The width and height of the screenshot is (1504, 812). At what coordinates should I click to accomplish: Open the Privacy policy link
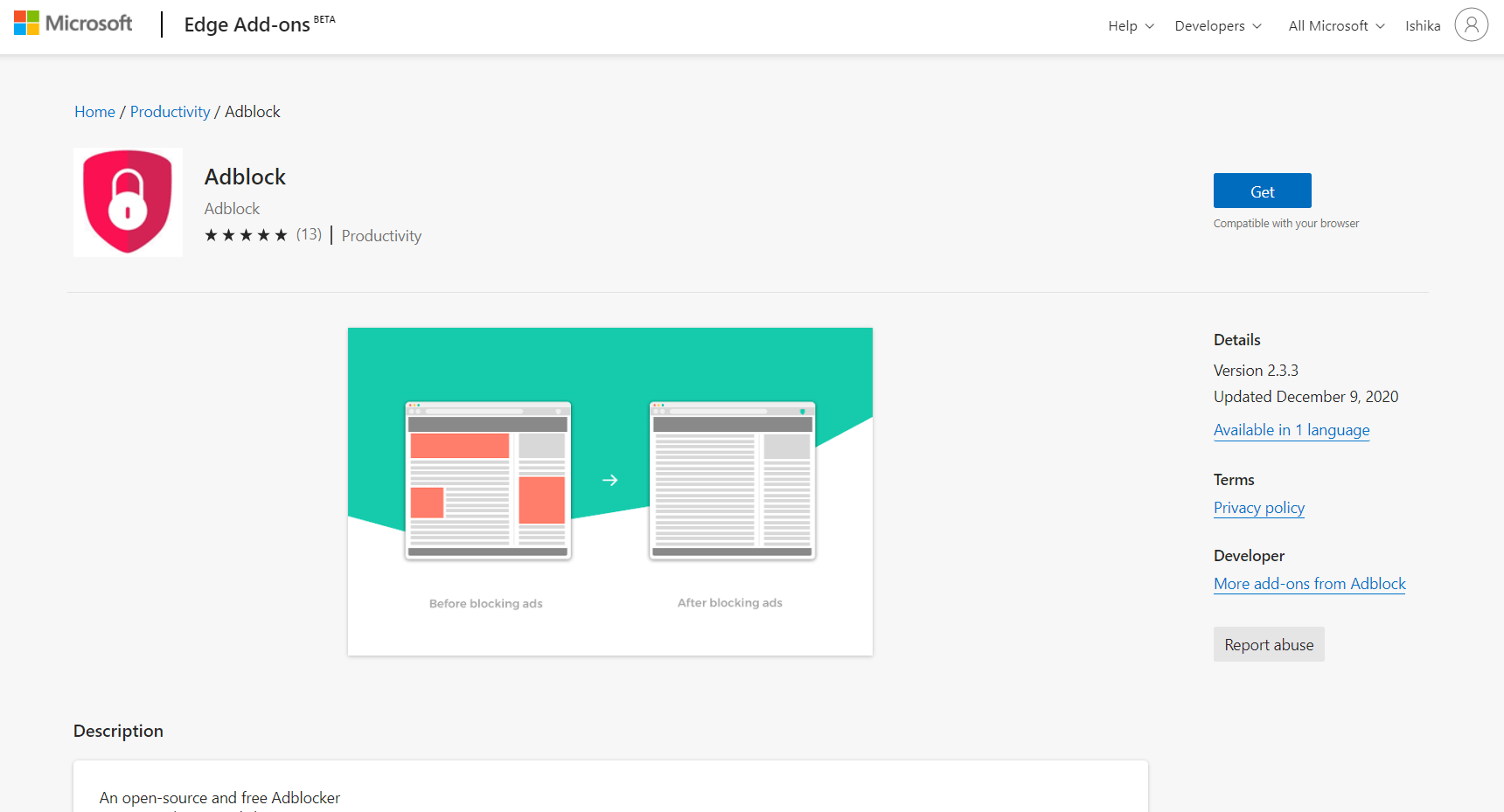[x=1258, y=508]
